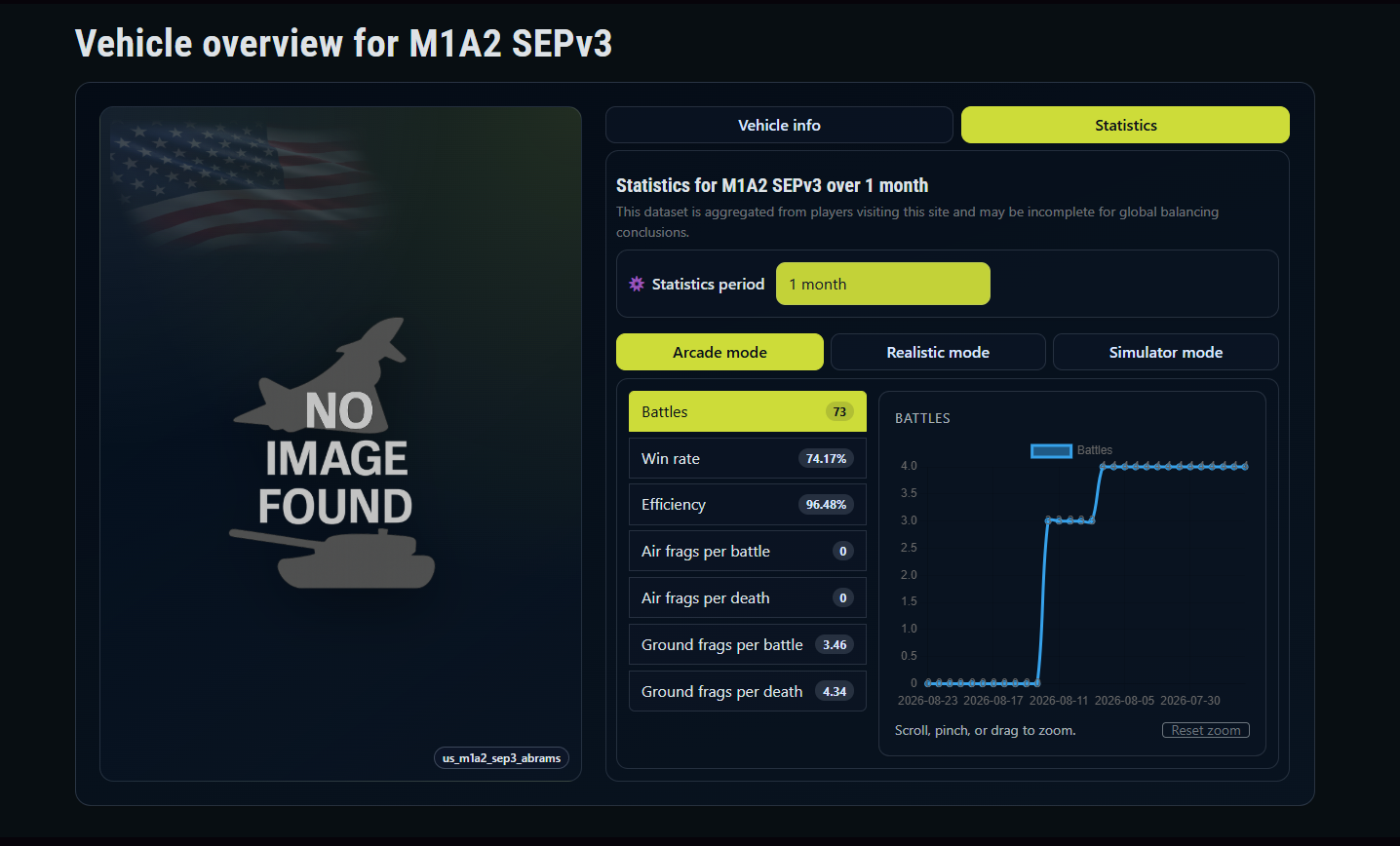Show the Win rate chart

748,458
